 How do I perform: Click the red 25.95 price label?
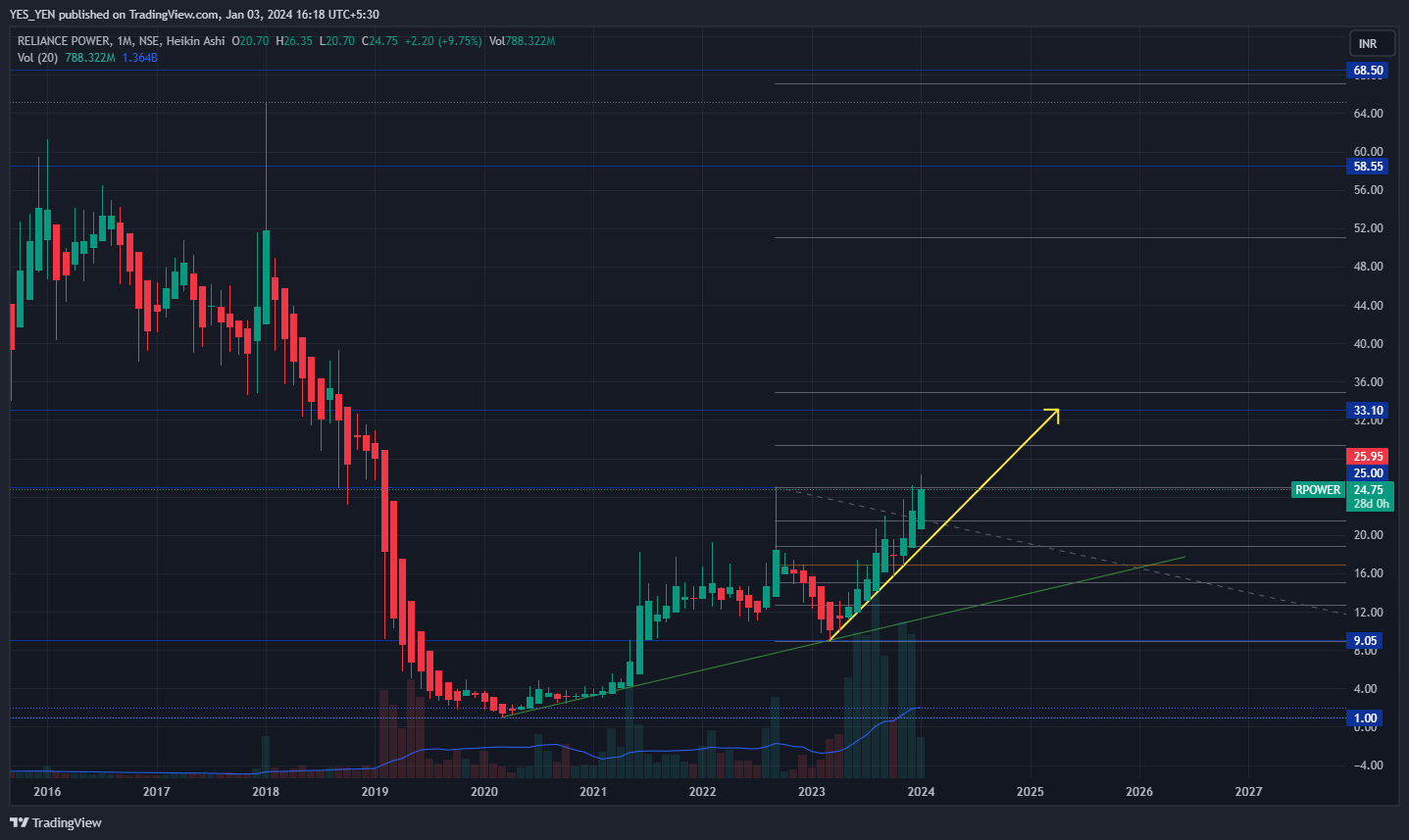(x=1368, y=457)
